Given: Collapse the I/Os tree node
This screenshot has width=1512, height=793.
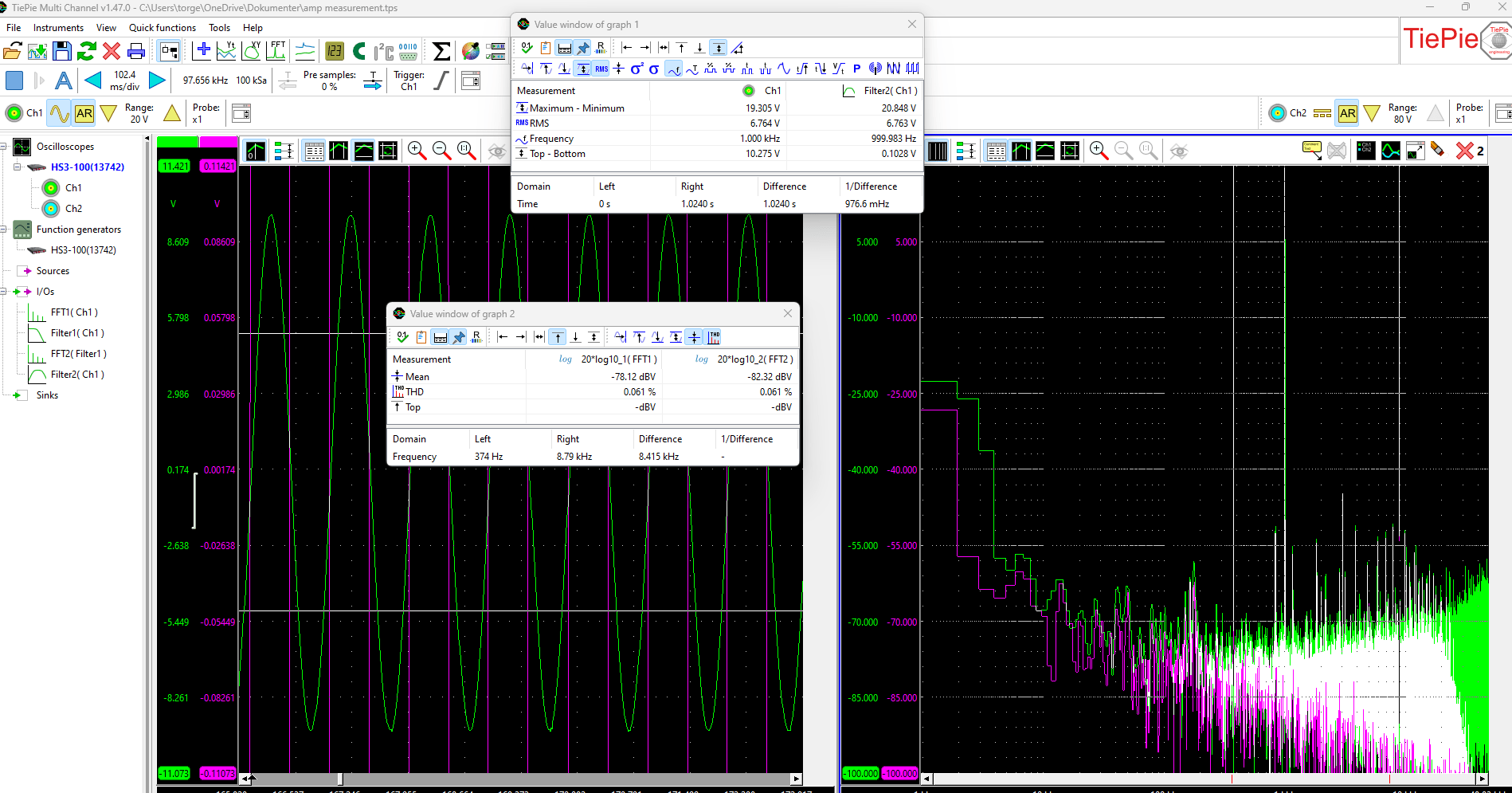Looking at the screenshot, I should [3, 292].
